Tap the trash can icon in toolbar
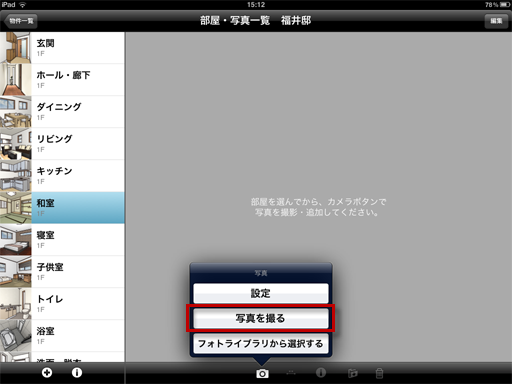Viewport: 512px width, 384px height. pyautogui.click(x=379, y=373)
